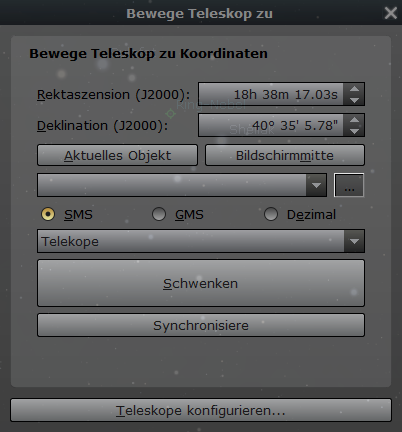Viewport: 402px width, 432px height.
Task: Open the empty dropdown list arrow
Action: (316, 185)
